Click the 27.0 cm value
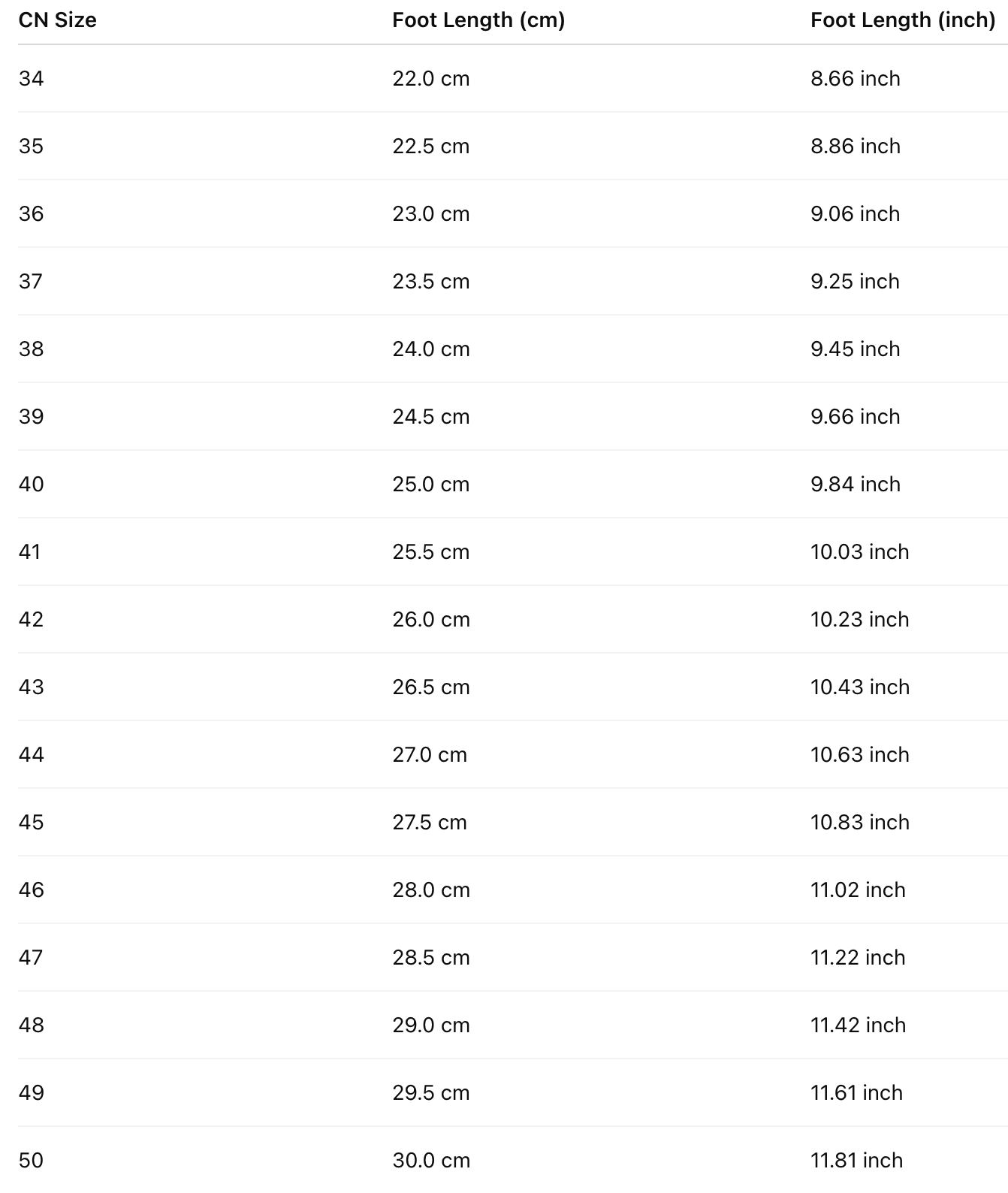This screenshot has width=1008, height=1193. tap(430, 755)
